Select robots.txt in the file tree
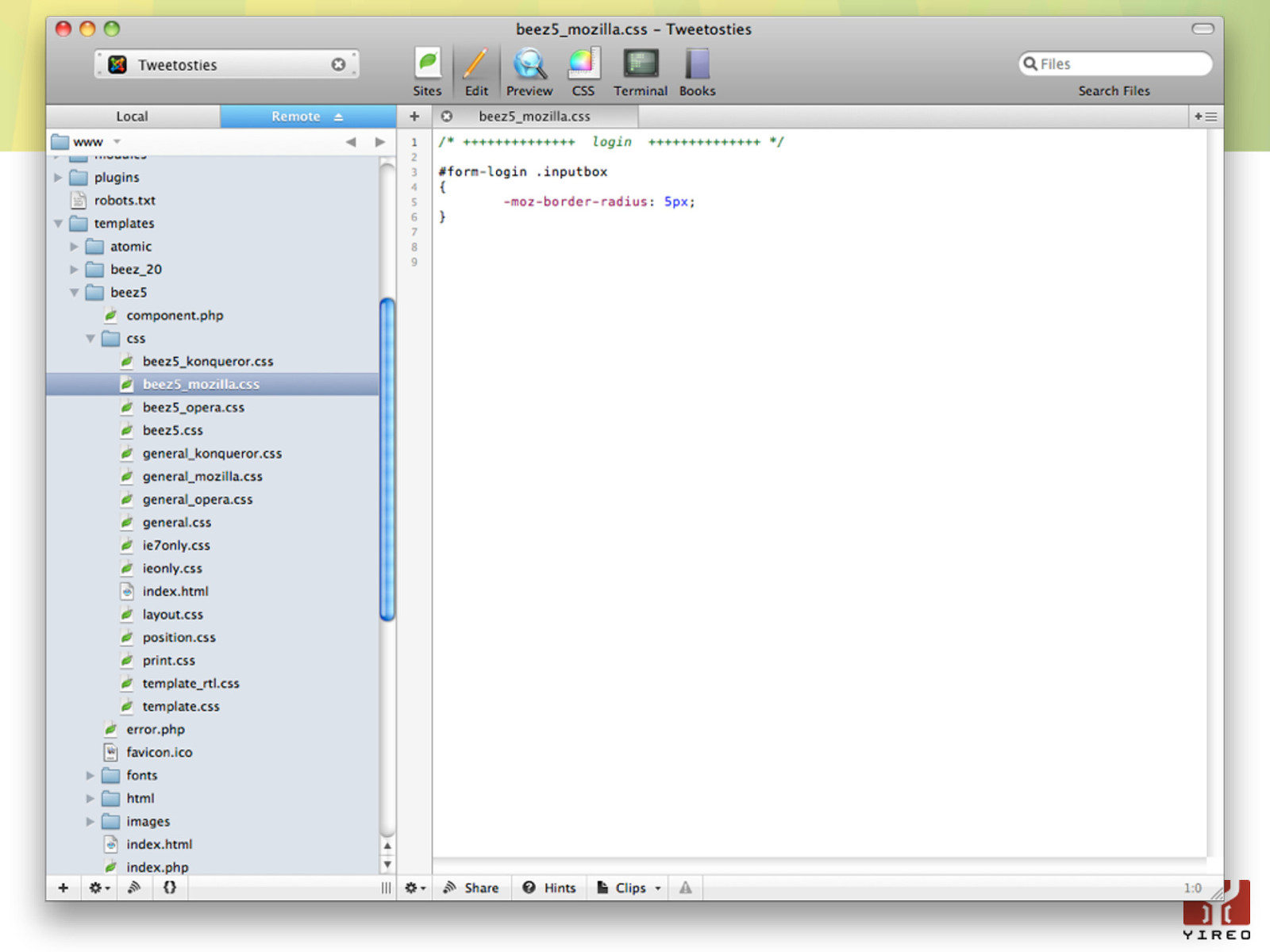This screenshot has width=1270, height=952. click(x=213, y=201)
